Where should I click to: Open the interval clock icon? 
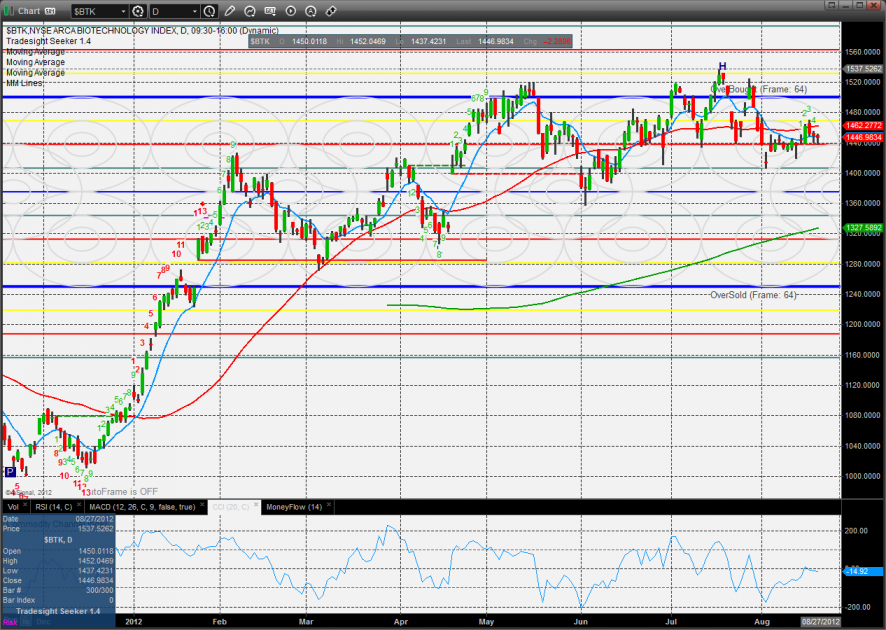coord(208,12)
